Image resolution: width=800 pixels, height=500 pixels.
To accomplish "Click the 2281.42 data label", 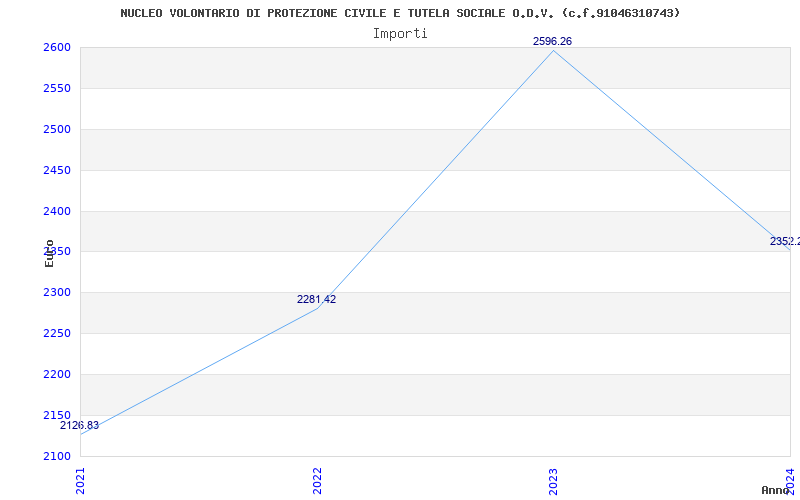I will point(316,299).
